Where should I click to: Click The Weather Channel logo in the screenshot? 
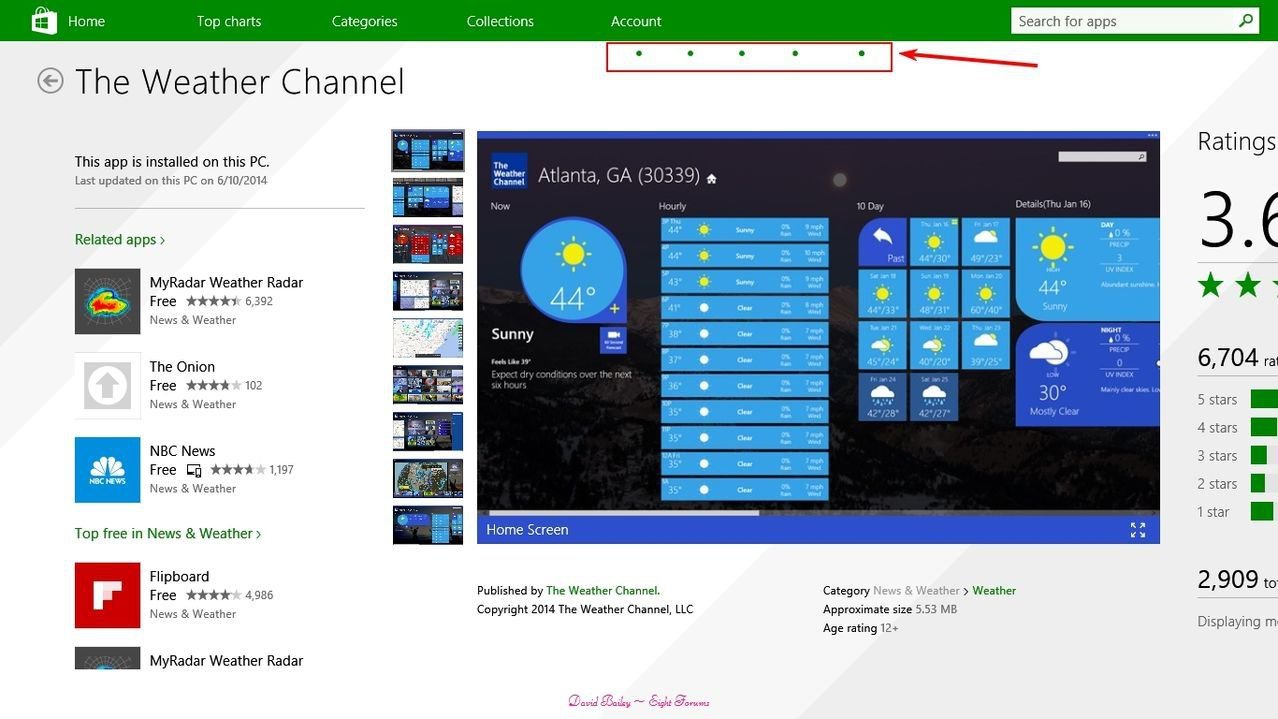point(509,171)
